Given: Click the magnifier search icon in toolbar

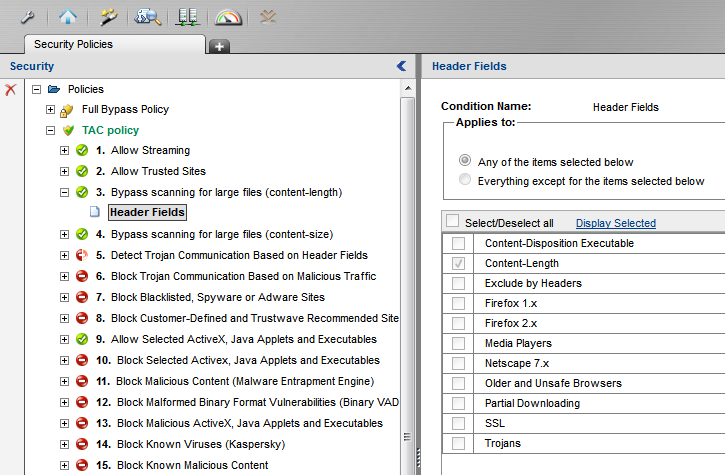Looking at the screenshot, I should [148, 16].
